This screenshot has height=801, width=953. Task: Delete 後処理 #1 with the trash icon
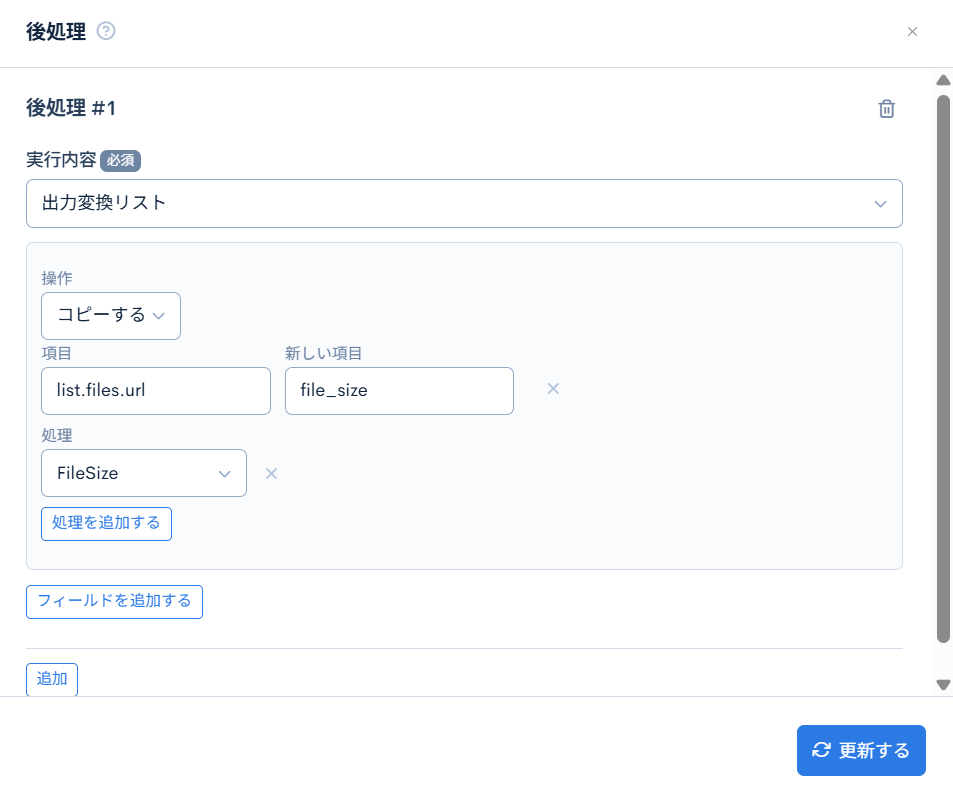pos(886,109)
